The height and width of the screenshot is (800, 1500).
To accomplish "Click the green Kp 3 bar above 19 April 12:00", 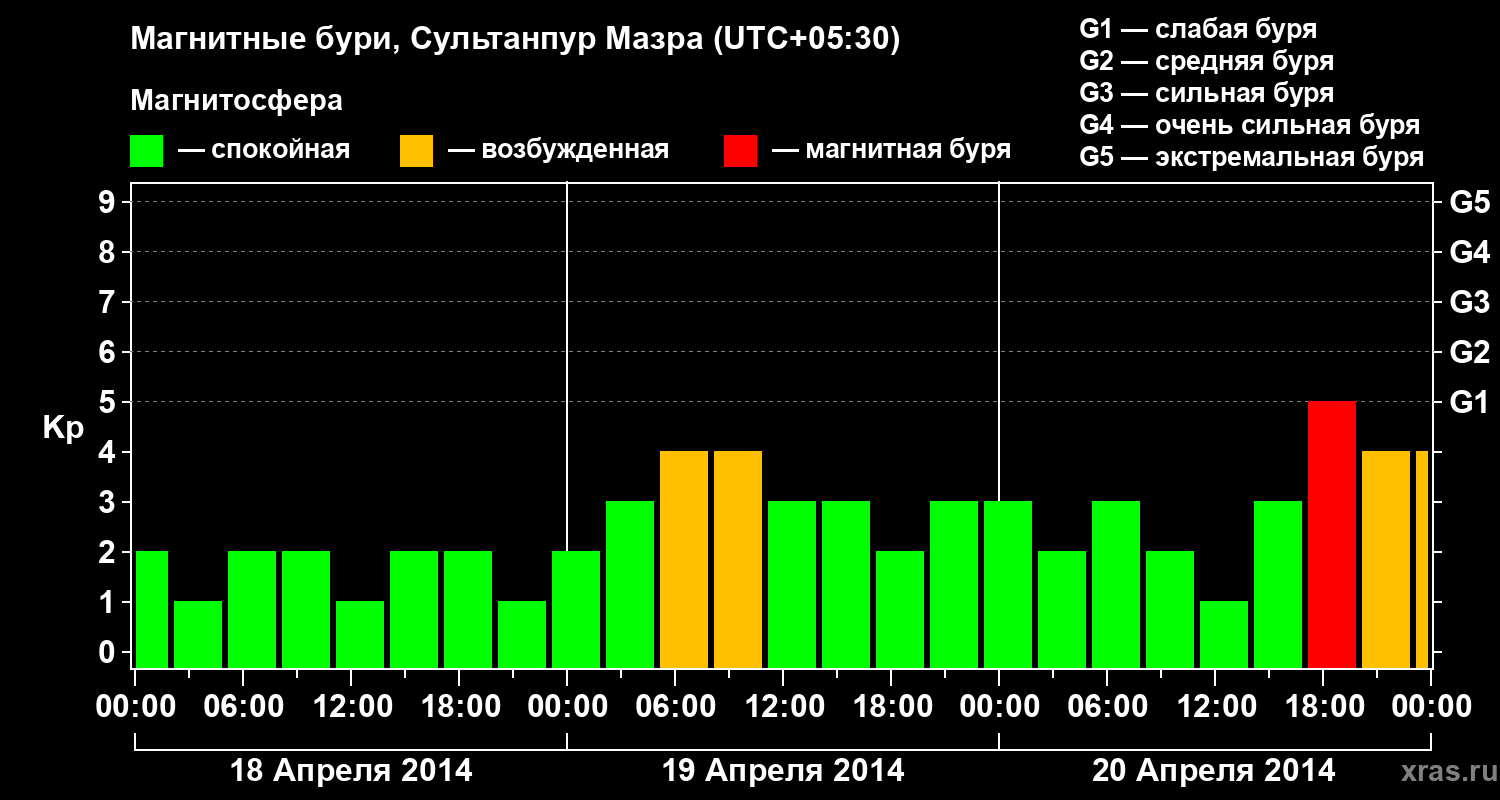I will (x=792, y=584).
